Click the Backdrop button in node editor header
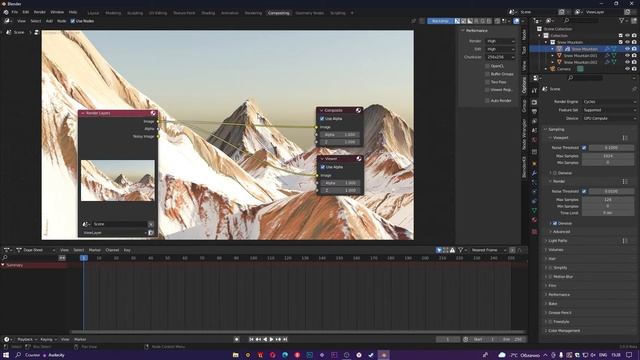The height and width of the screenshot is (360, 640). 440,21
